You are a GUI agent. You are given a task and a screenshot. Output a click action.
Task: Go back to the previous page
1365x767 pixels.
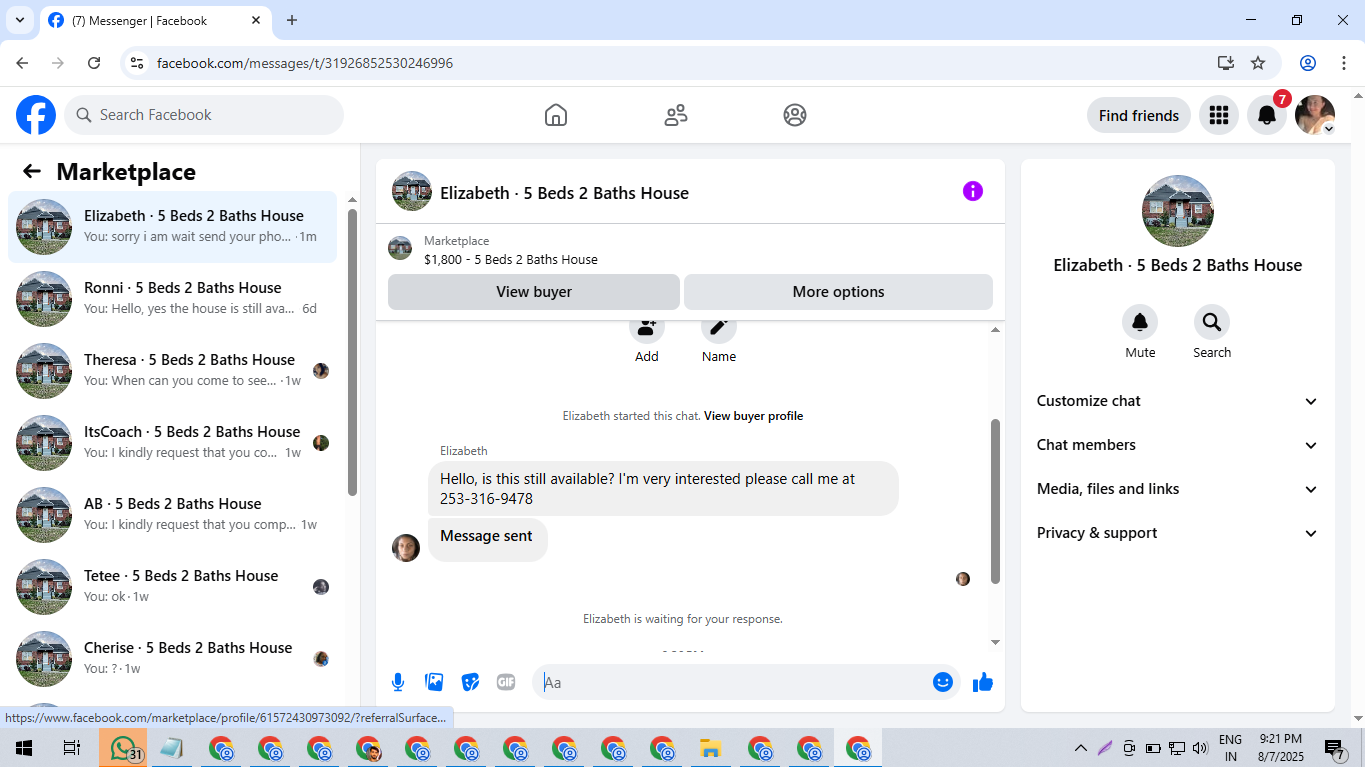point(22,63)
